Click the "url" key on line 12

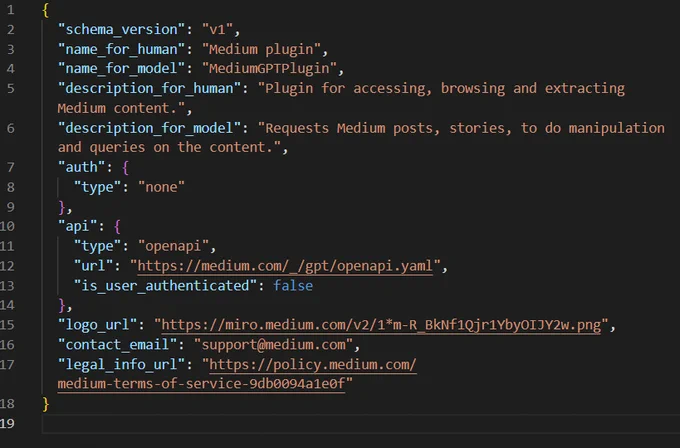(94, 266)
